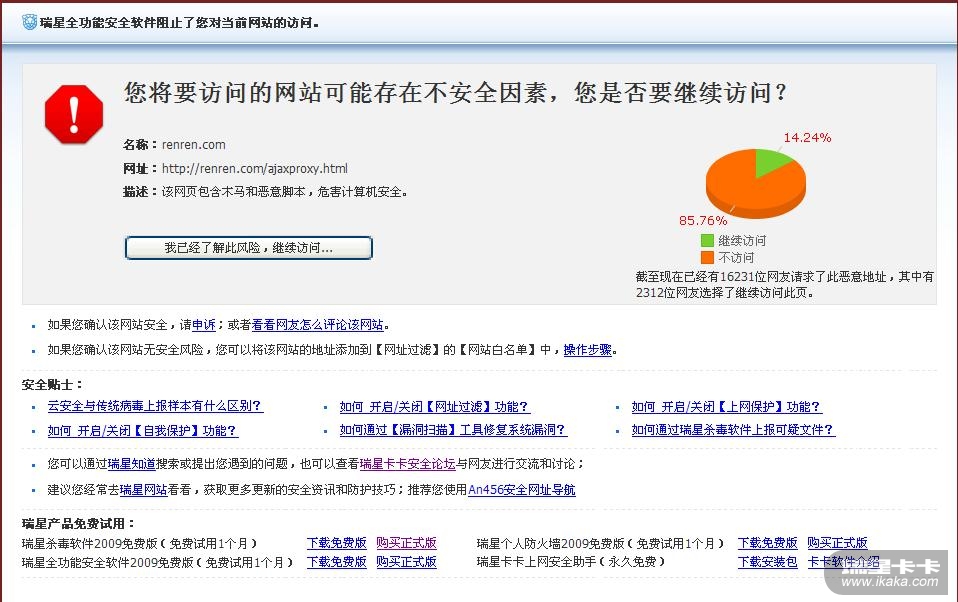The image size is (958, 602).
Task: Click orange 不访问 legend swatch
Action: (x=708, y=258)
